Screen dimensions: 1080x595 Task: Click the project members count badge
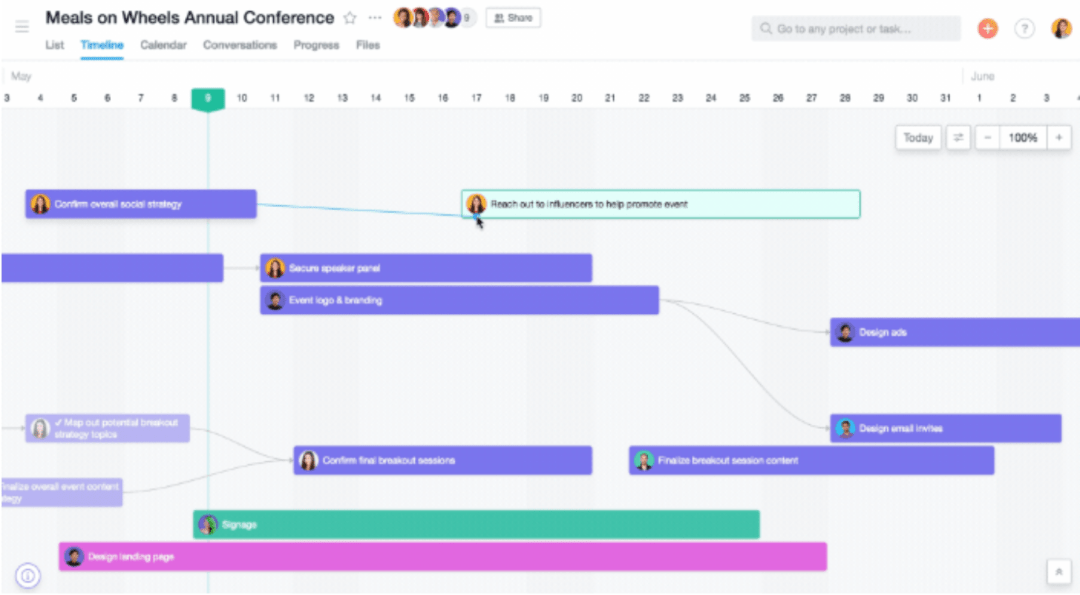click(x=467, y=18)
